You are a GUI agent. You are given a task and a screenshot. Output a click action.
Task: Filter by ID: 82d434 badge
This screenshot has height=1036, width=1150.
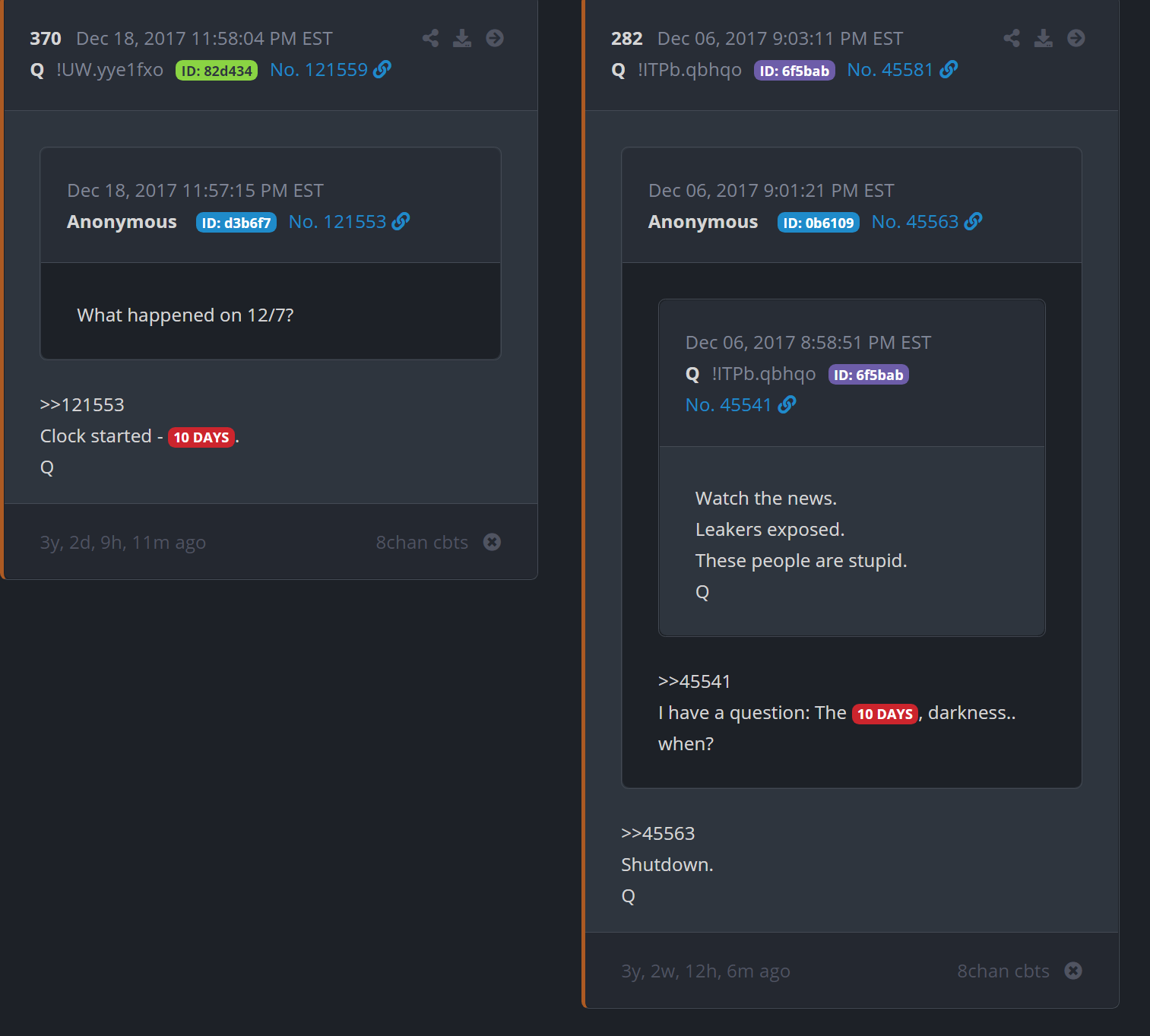pos(217,71)
